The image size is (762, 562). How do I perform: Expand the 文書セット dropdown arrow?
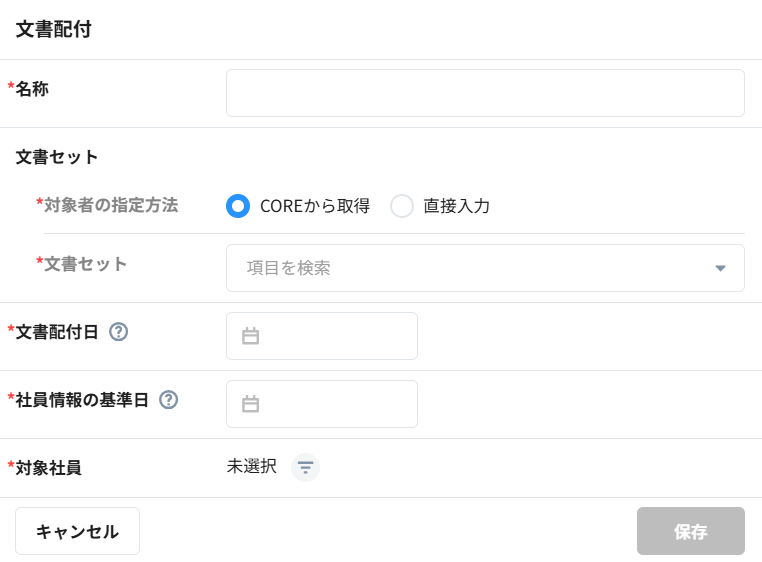pyautogui.click(x=720, y=268)
